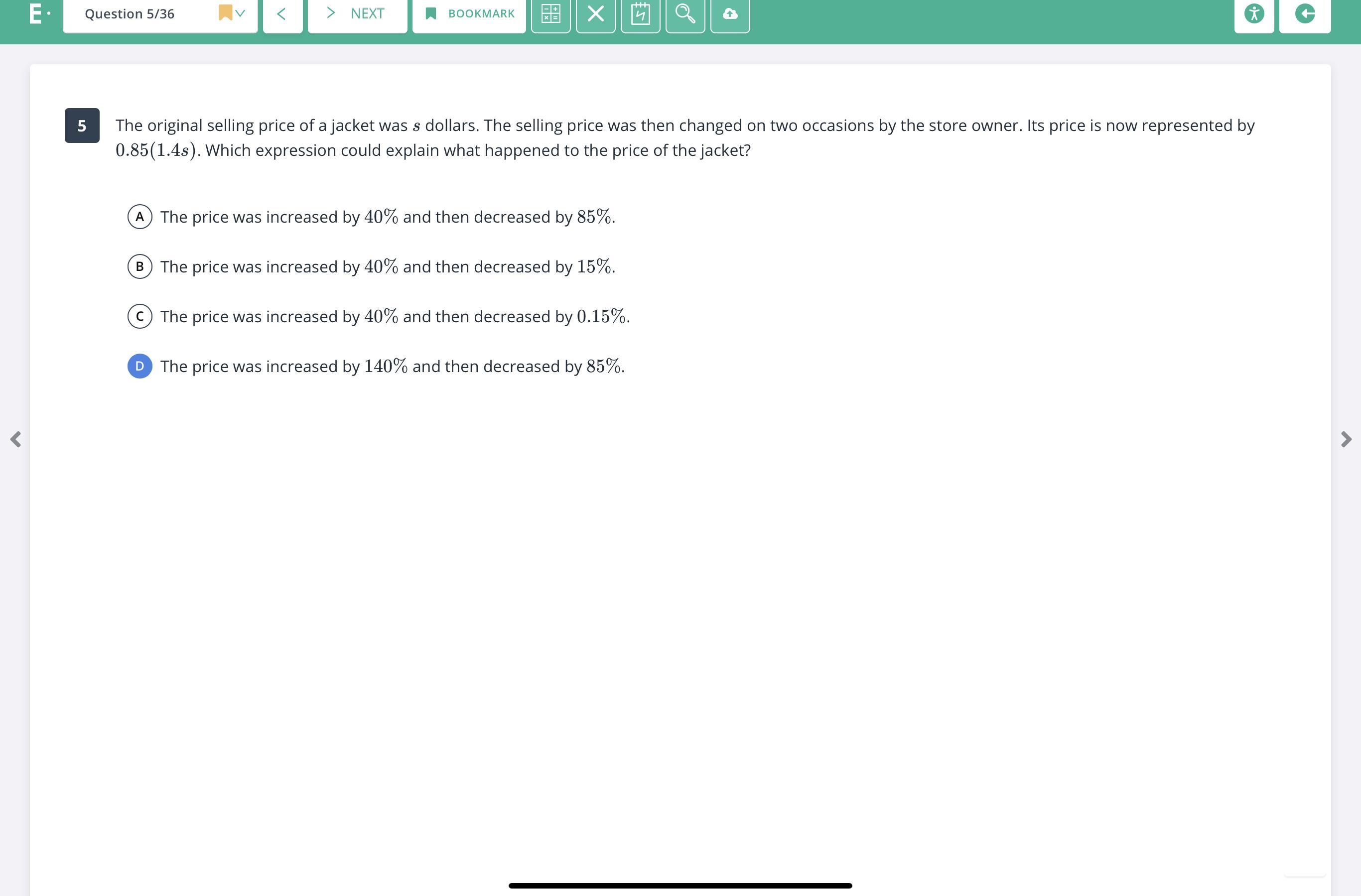The image size is (1361, 896).
Task: Click the exit back arrow icon
Action: pyautogui.click(x=1304, y=14)
